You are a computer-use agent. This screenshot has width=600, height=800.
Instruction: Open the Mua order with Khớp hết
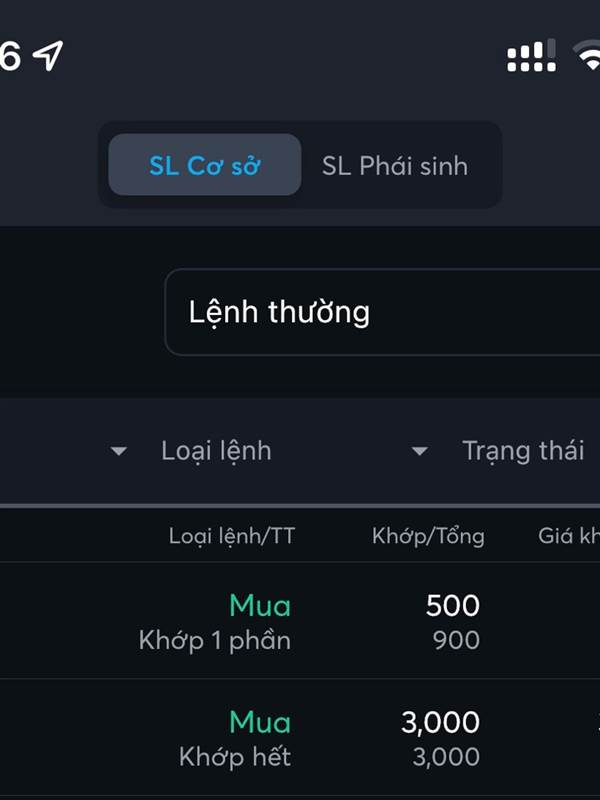pyautogui.click(x=300, y=738)
